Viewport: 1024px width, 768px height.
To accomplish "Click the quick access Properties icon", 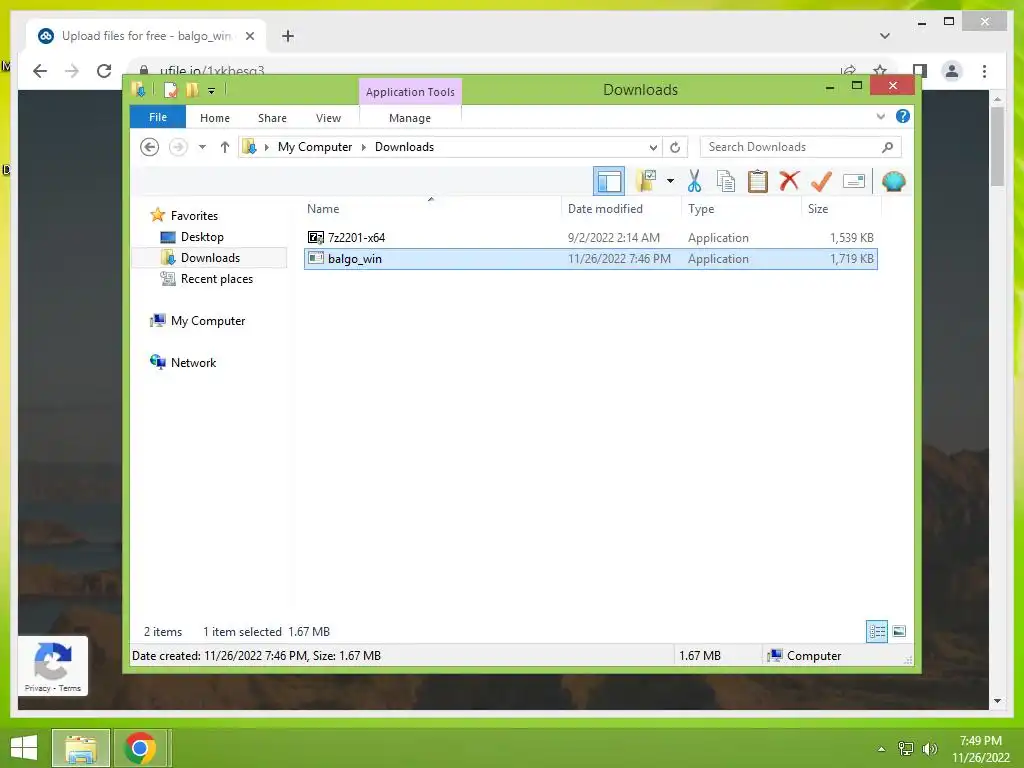I will point(170,90).
